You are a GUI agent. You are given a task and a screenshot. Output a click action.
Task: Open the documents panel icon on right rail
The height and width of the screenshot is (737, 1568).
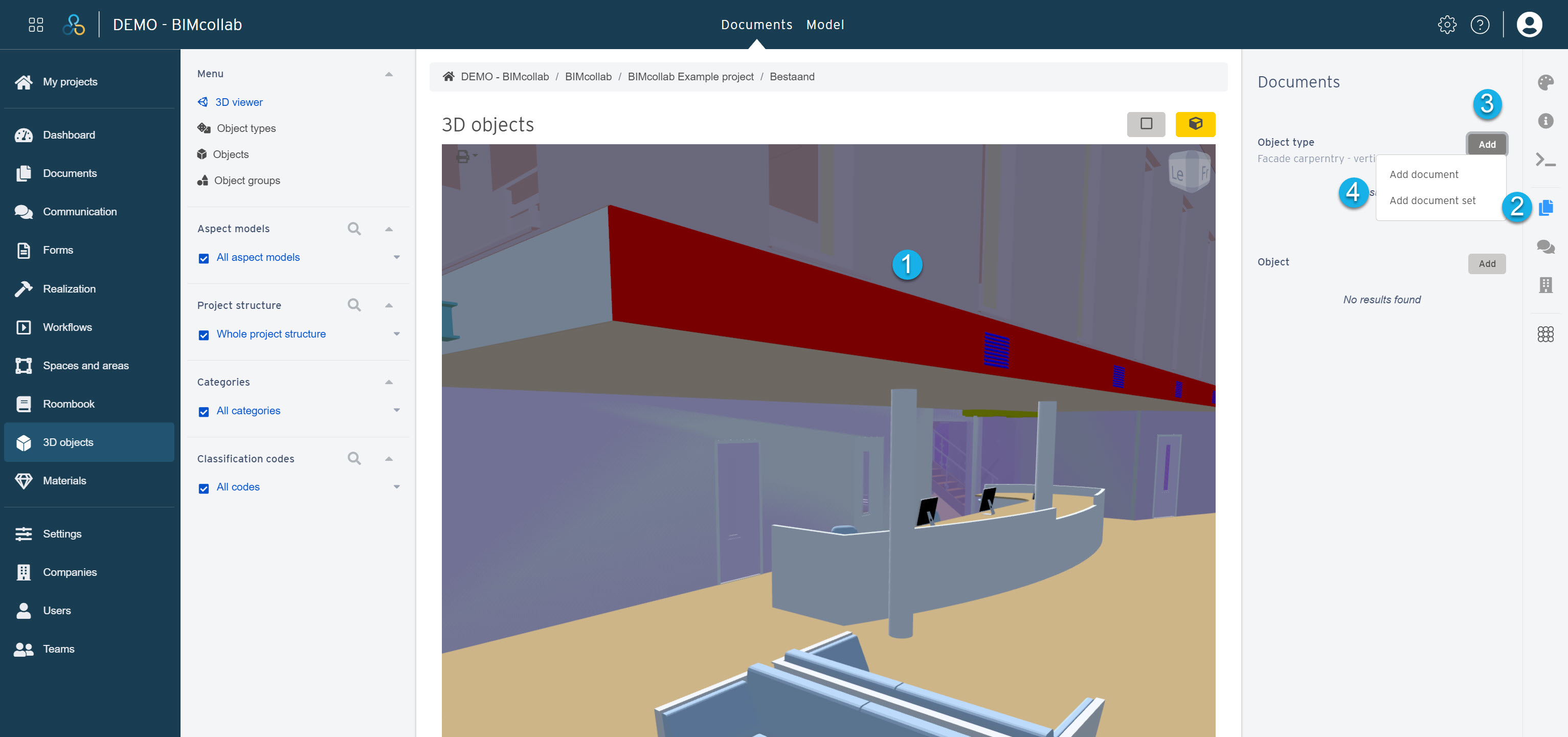pyautogui.click(x=1546, y=208)
